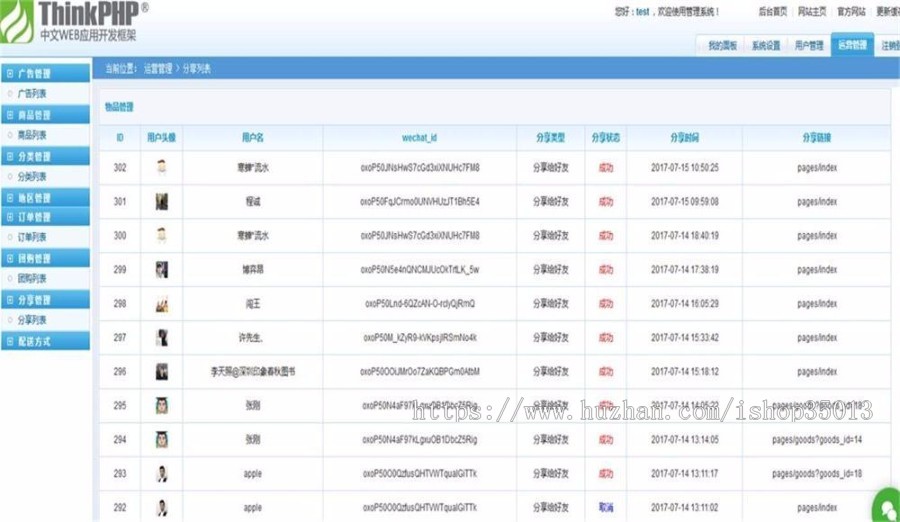Click the ThinkPHP logo
900x522 pixels.
pyautogui.click(x=74, y=21)
